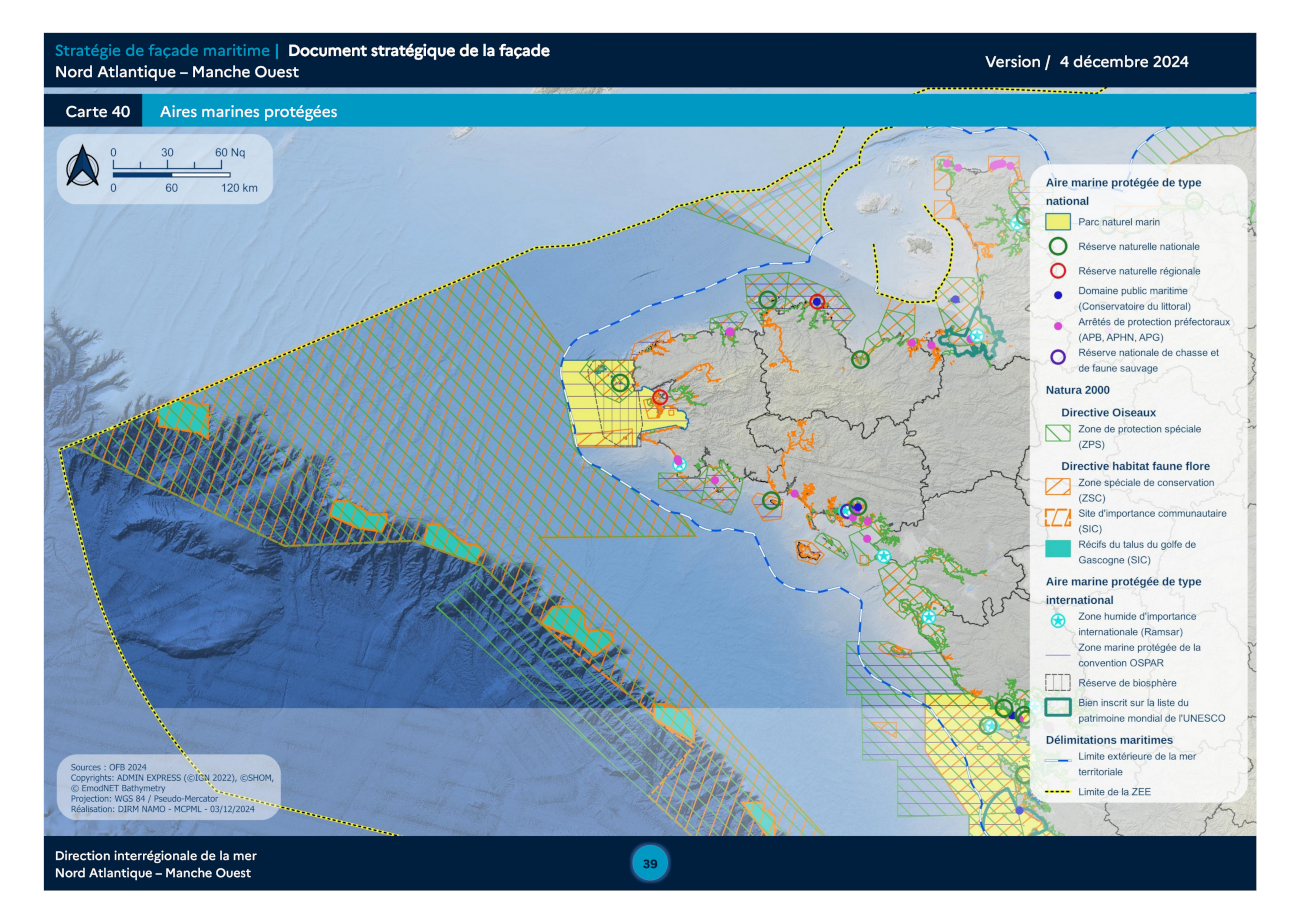Click the scale bar in kilometres

172,176
